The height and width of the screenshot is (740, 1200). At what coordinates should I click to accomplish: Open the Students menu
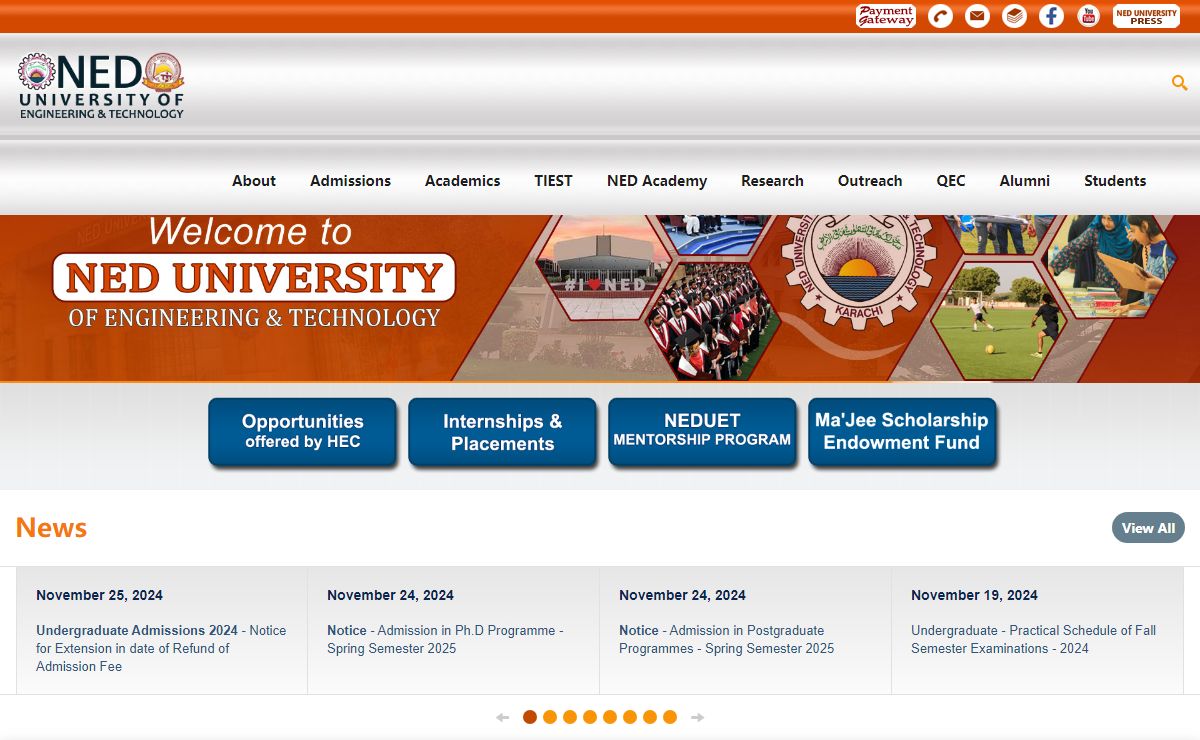click(1115, 181)
